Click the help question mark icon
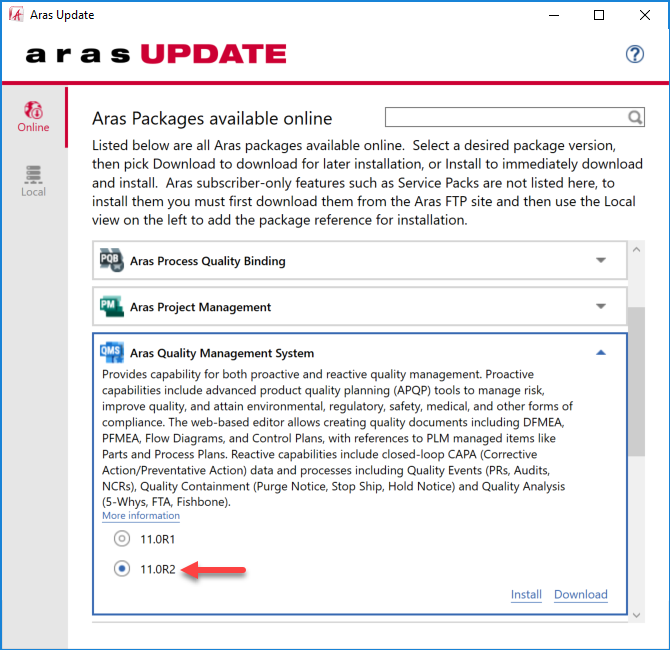 pos(634,54)
